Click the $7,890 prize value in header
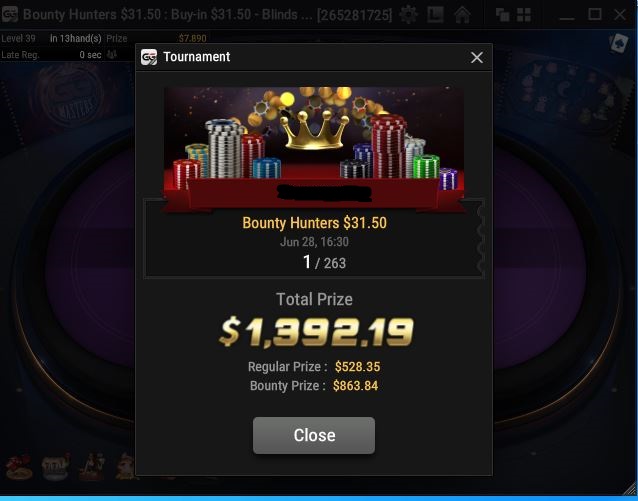This screenshot has width=638, height=501. point(192,39)
